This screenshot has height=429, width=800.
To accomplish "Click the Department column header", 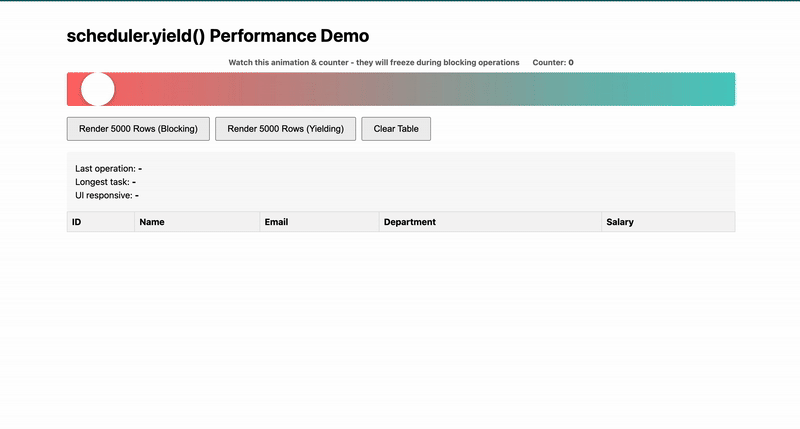I will [410, 222].
